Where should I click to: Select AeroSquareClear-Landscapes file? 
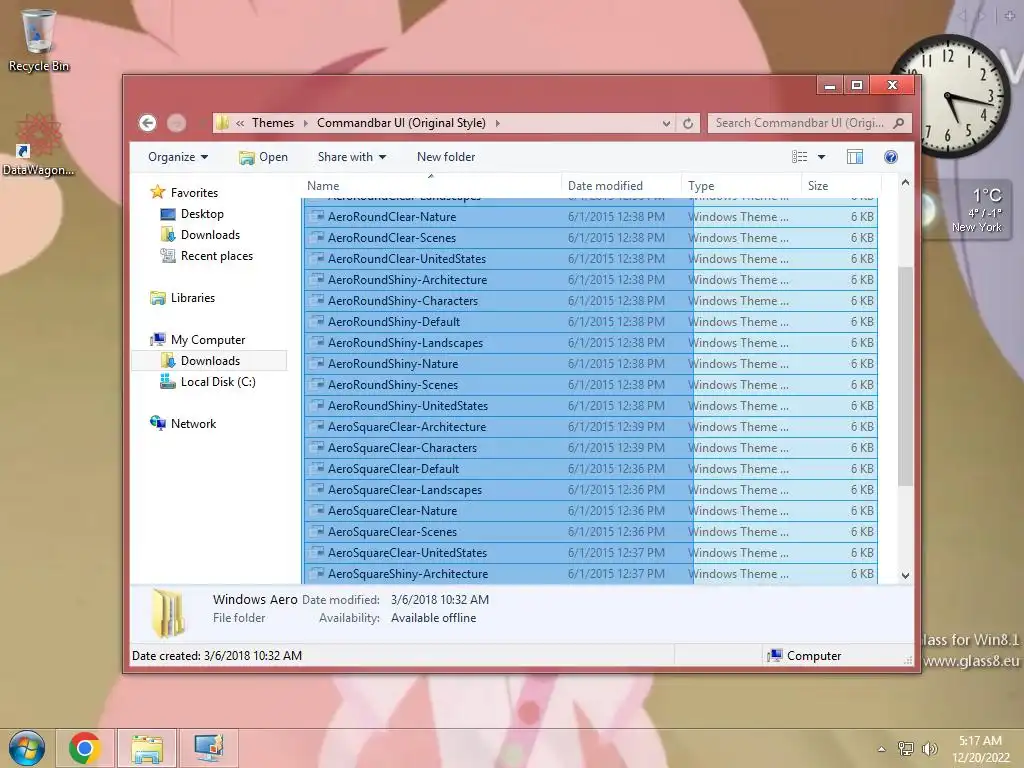click(590, 489)
